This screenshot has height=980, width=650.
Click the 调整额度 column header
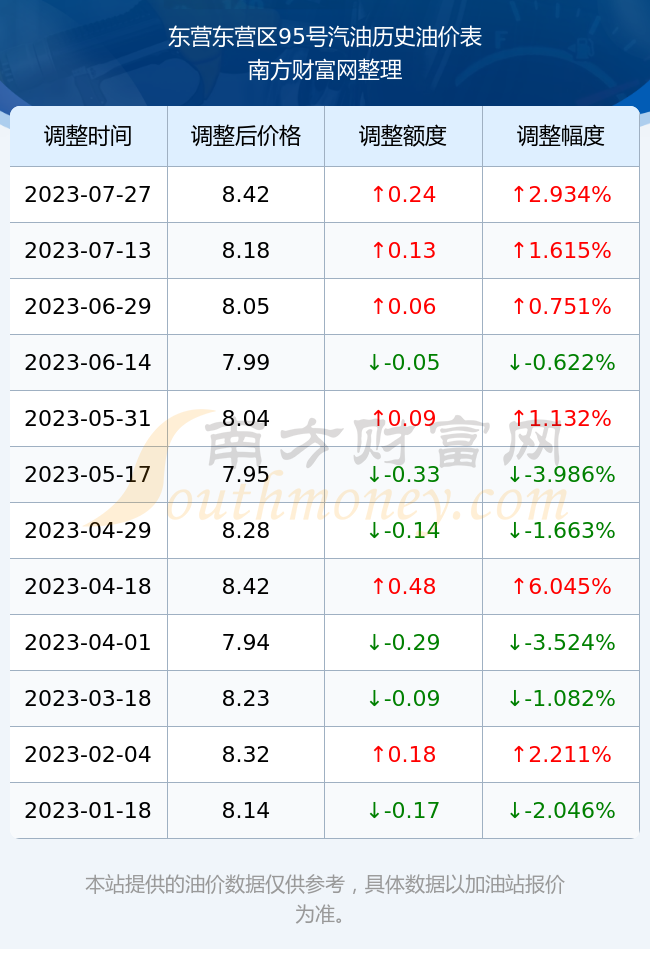[403, 136]
